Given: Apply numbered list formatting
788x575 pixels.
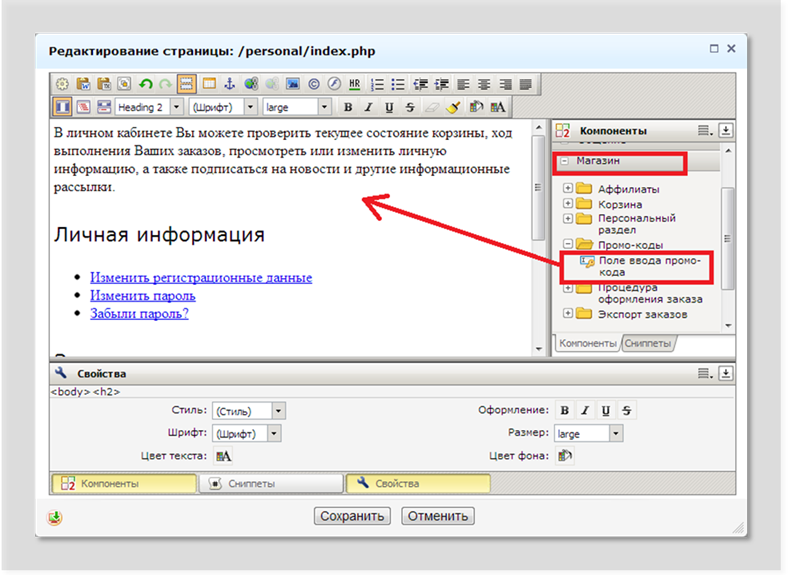Looking at the screenshot, I should point(378,85).
